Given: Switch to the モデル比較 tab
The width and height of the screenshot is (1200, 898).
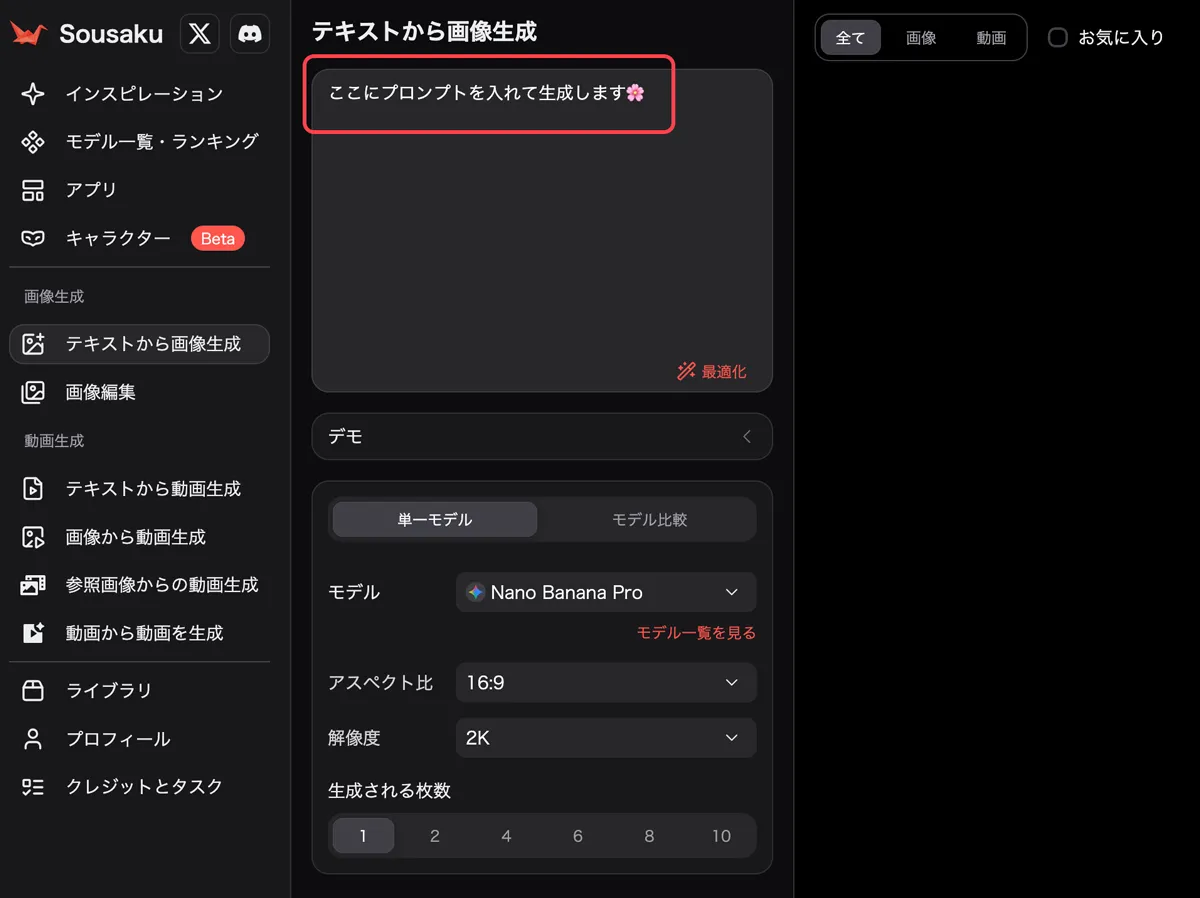Looking at the screenshot, I should click(x=649, y=520).
